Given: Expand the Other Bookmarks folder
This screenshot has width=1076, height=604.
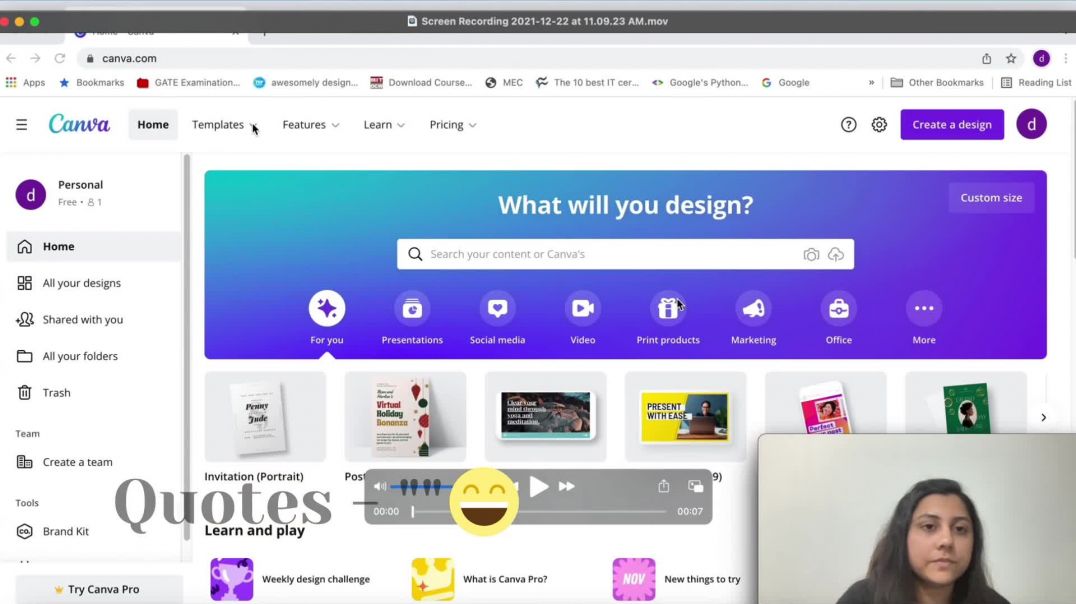Looking at the screenshot, I should [x=937, y=82].
